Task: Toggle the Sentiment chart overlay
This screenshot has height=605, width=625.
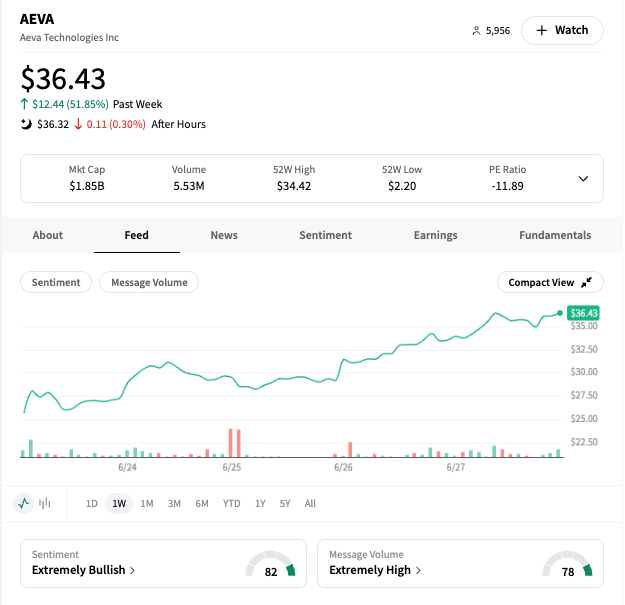Action: 56,283
